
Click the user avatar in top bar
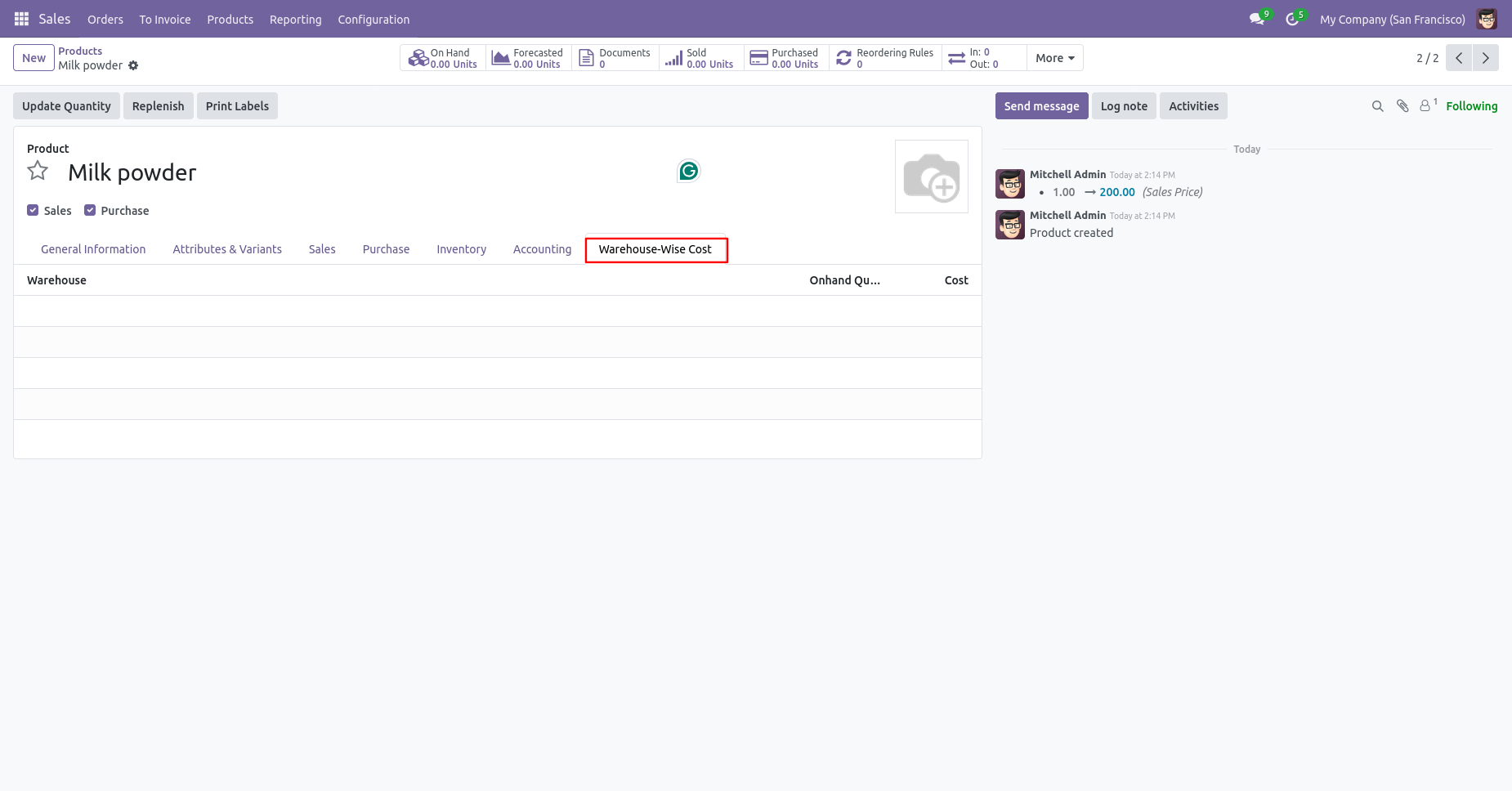[1487, 19]
